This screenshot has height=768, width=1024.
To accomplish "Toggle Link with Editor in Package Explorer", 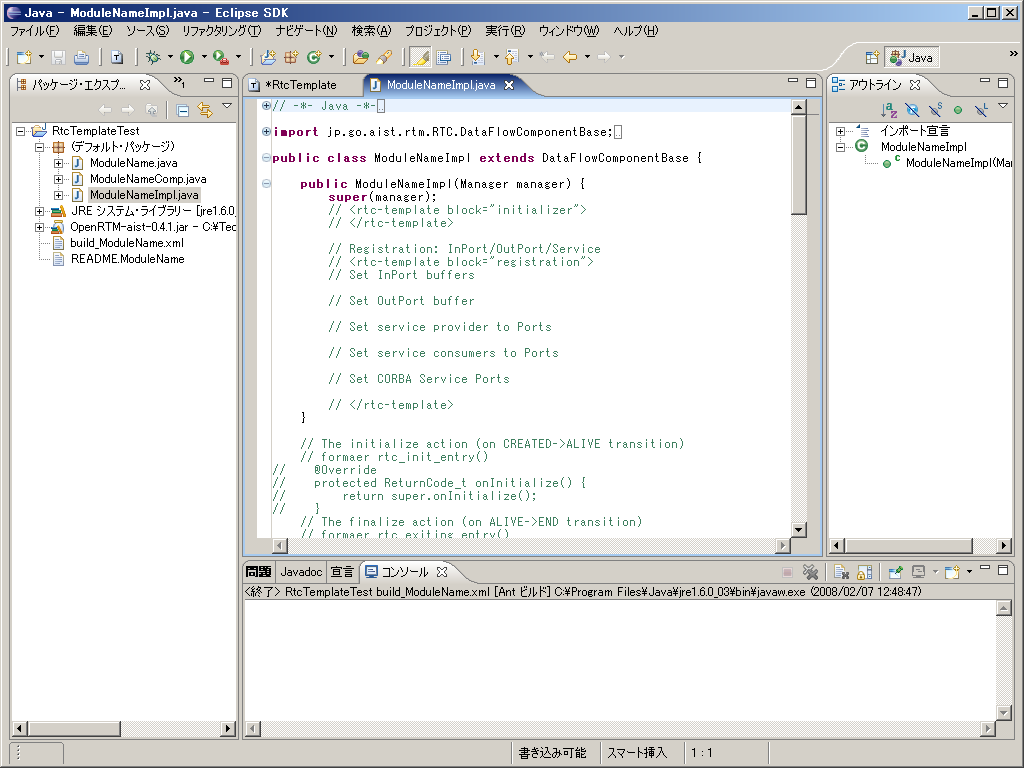I will pos(205,110).
